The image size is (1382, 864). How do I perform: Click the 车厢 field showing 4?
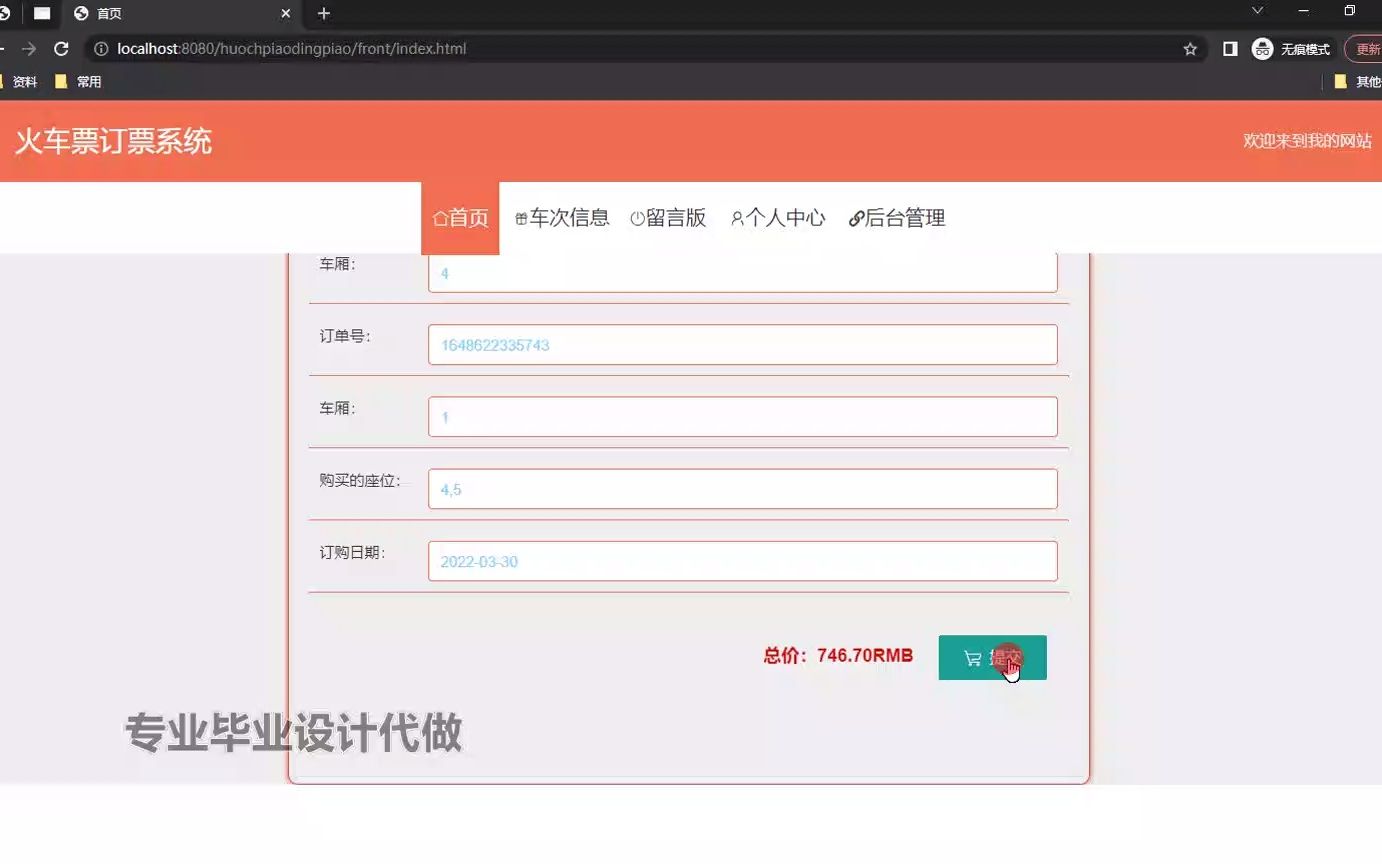point(743,273)
